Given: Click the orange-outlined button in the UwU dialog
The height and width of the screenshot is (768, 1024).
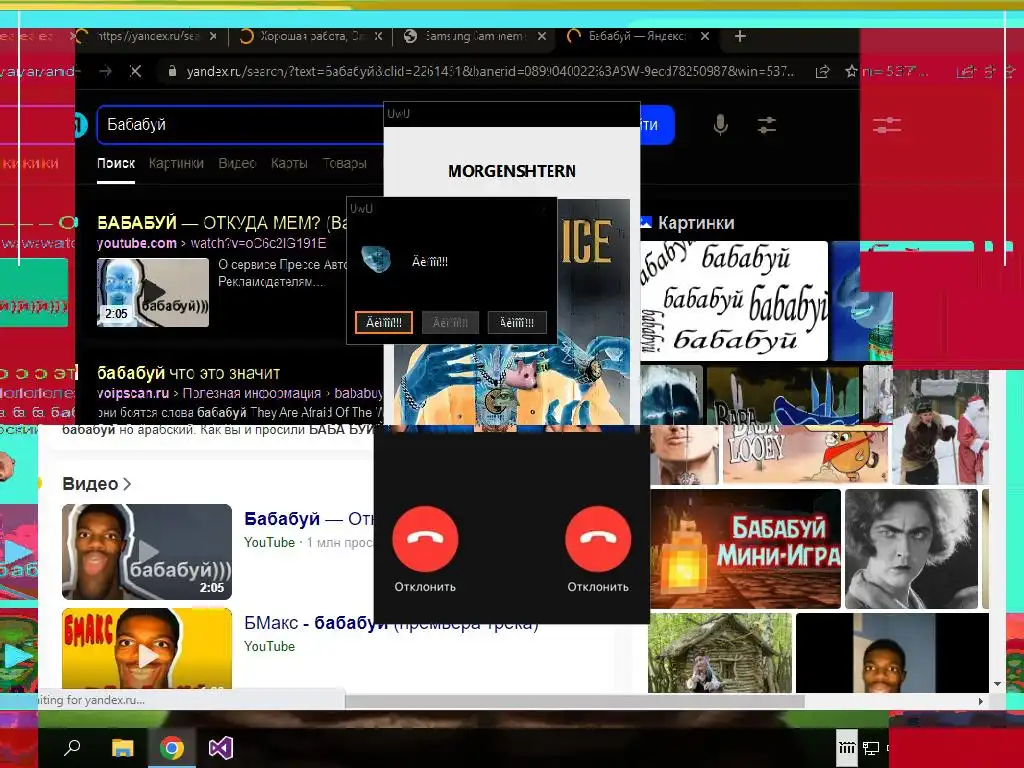Looking at the screenshot, I should [384, 322].
